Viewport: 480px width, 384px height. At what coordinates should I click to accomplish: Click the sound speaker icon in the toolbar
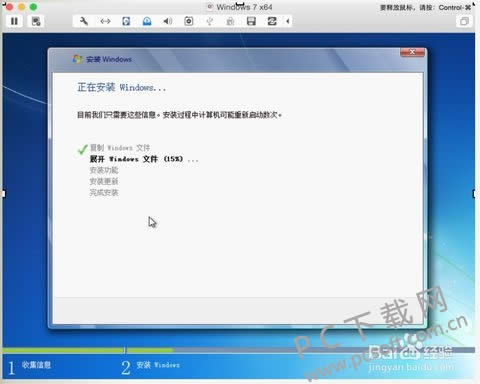pos(168,21)
